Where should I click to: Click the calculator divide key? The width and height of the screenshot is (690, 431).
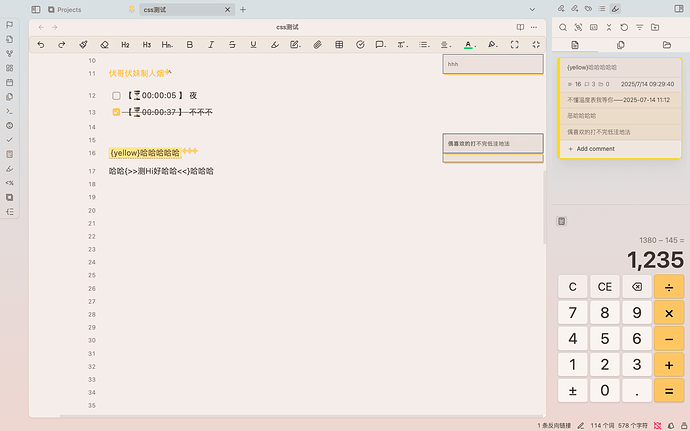pos(669,287)
